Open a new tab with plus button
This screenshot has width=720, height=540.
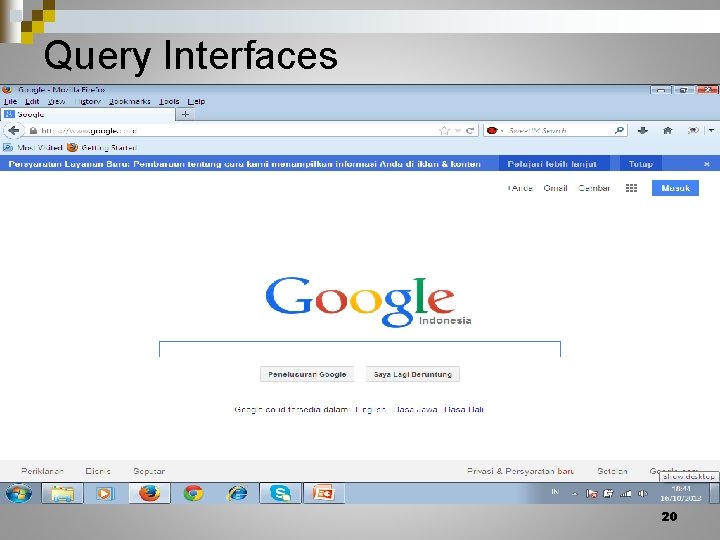click(x=186, y=114)
